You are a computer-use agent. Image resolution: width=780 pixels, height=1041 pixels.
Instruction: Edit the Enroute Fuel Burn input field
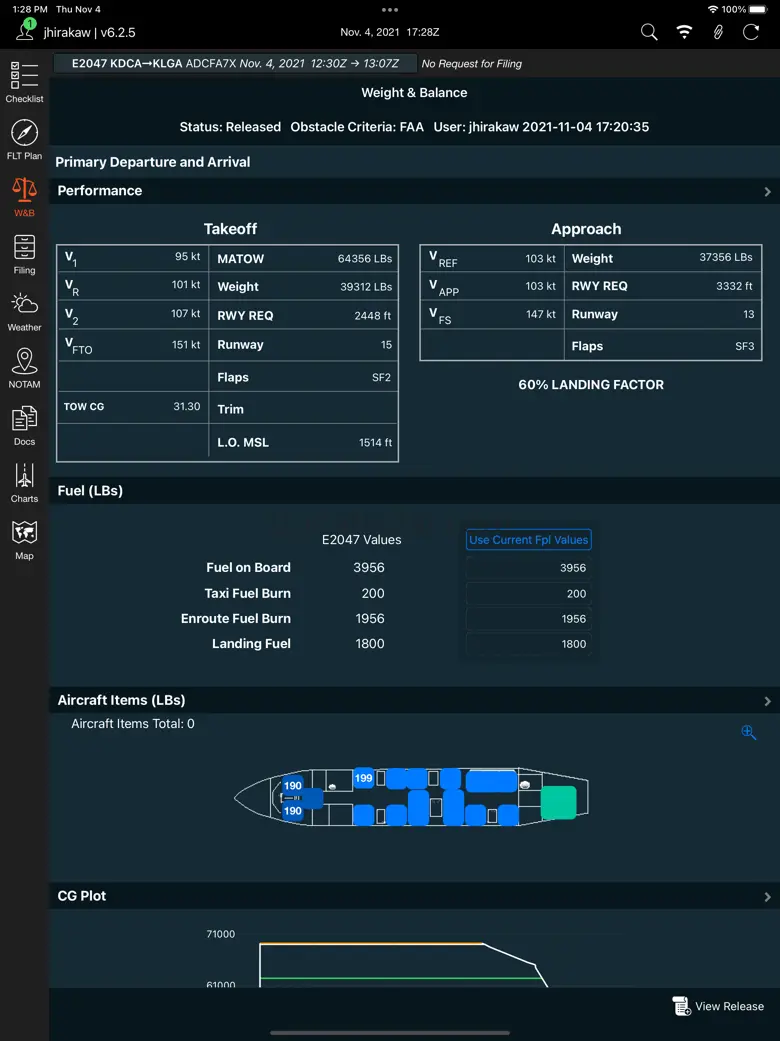(528, 619)
